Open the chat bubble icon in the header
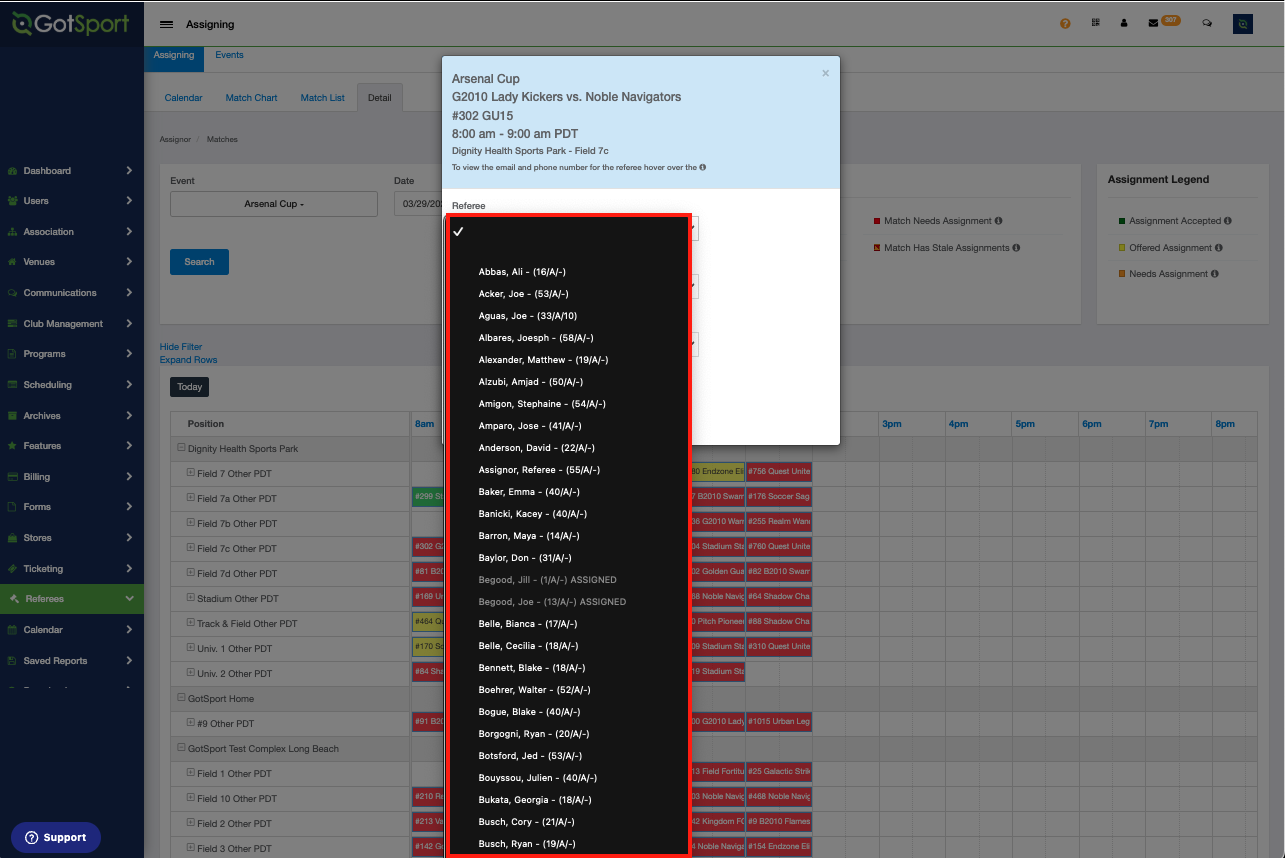Screen dimensions: 1285x858 tap(1207, 23)
